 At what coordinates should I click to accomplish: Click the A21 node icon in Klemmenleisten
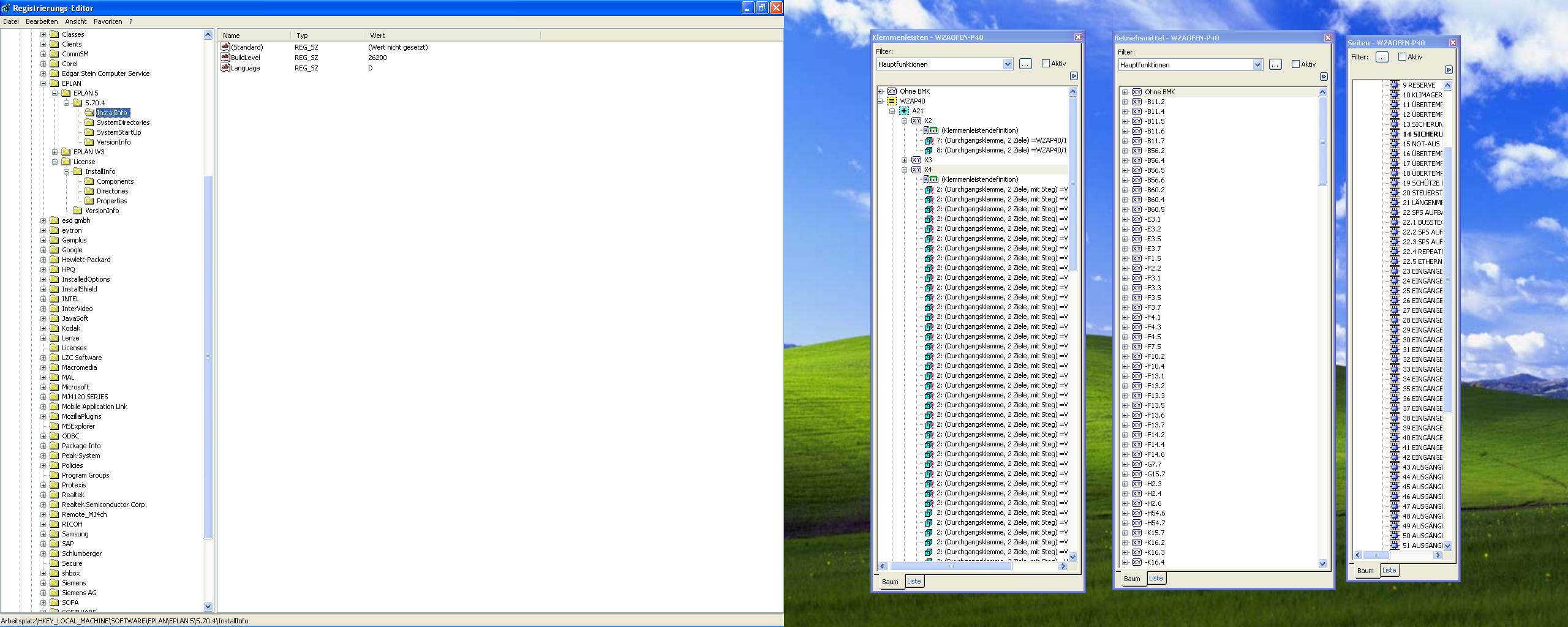pyautogui.click(x=904, y=111)
